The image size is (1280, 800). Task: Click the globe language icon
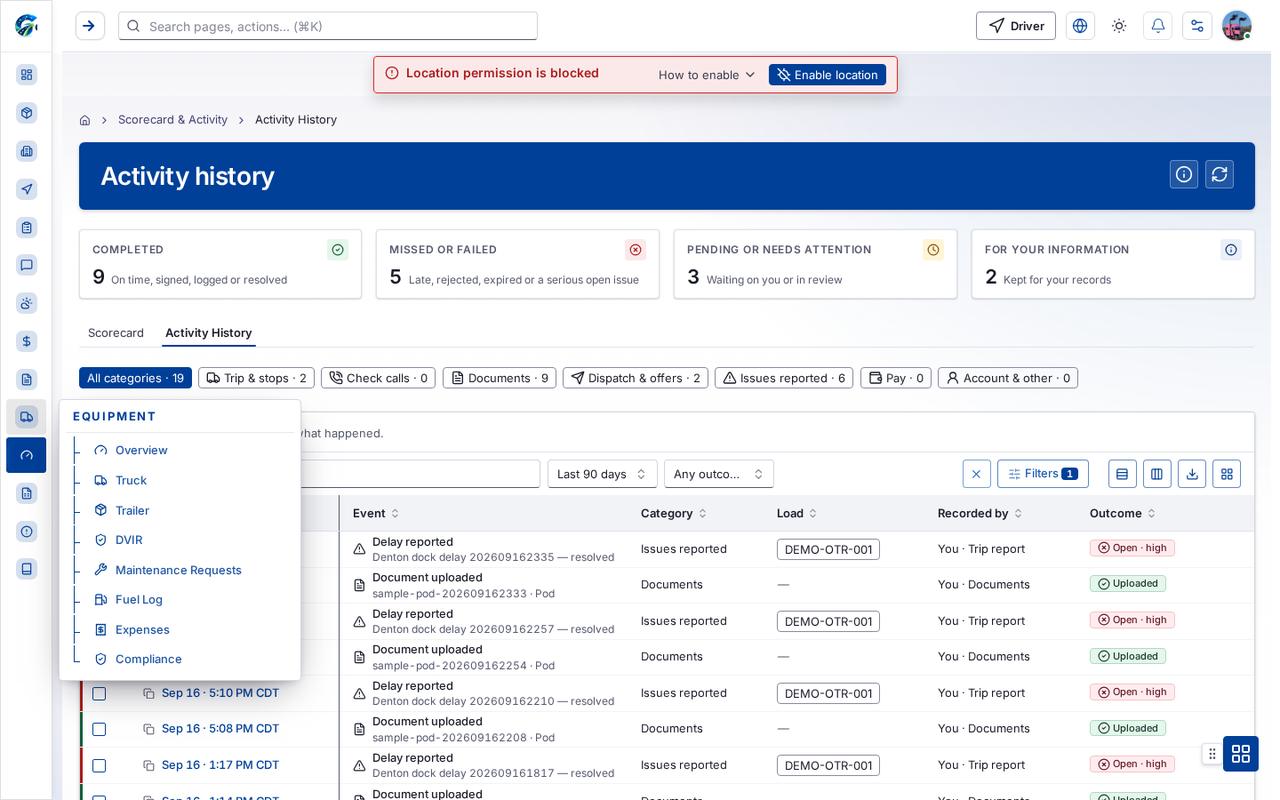pos(1080,26)
